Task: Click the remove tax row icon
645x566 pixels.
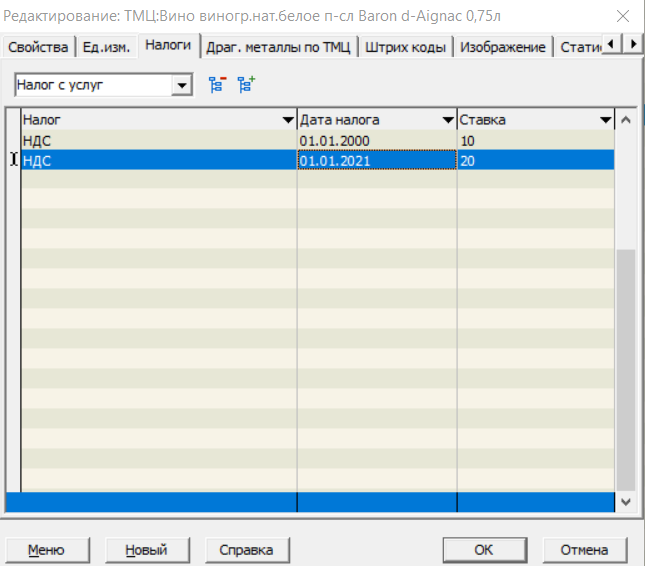Action: click(216, 85)
